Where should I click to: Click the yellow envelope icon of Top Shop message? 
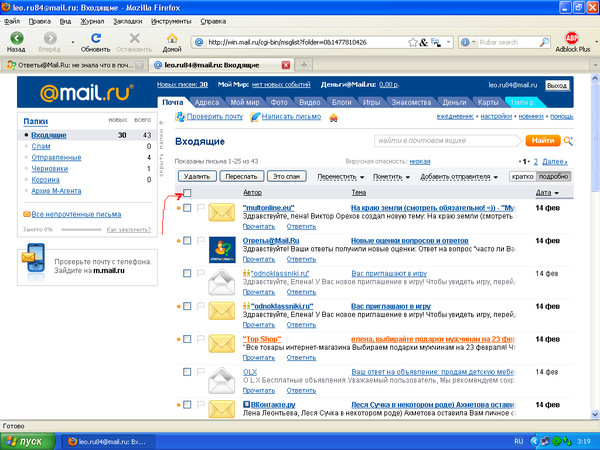[222, 343]
